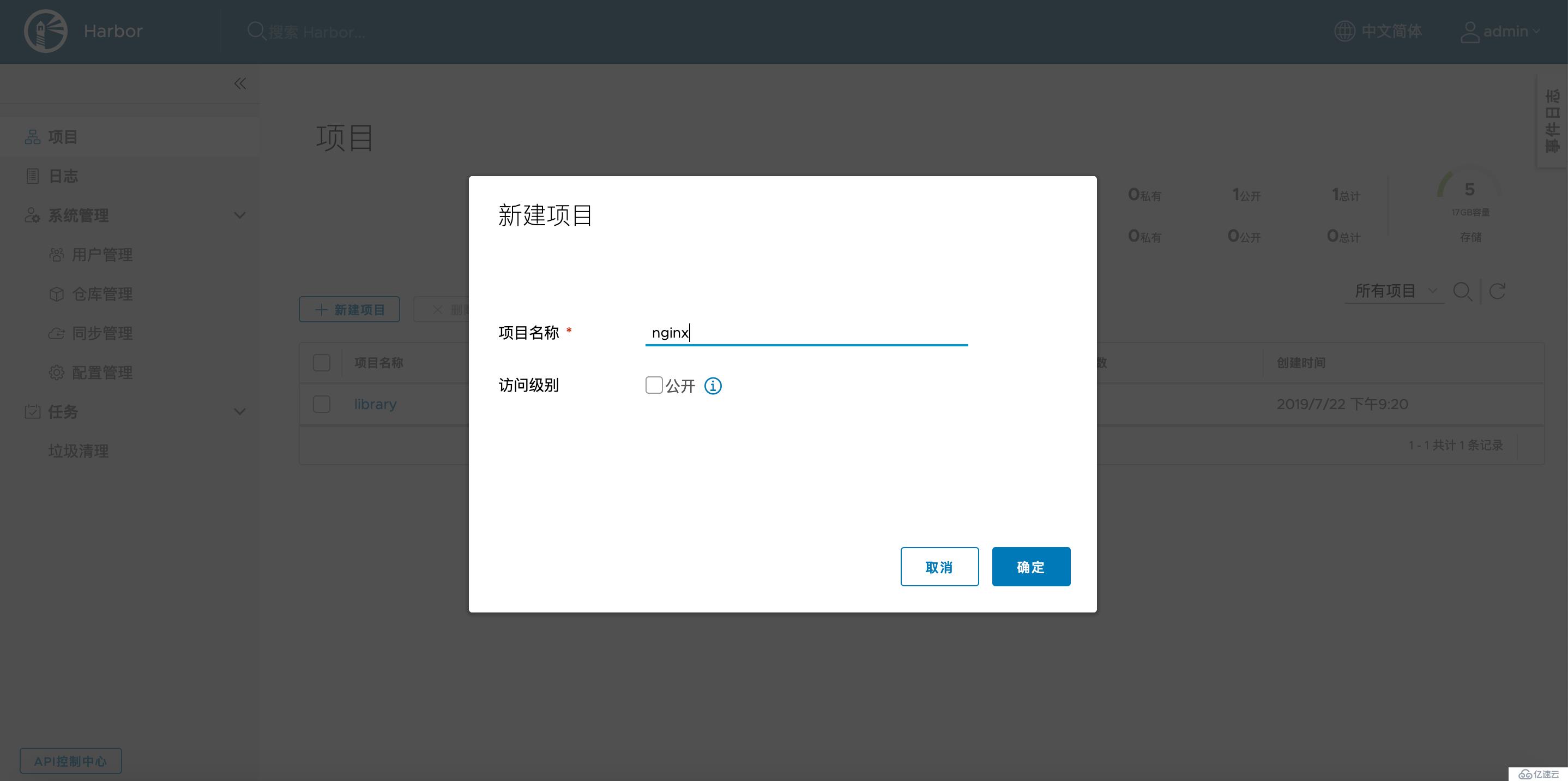Viewport: 1568px width, 781px height.
Task: Focus the 搜索 Harbor search field
Action: 317,32
